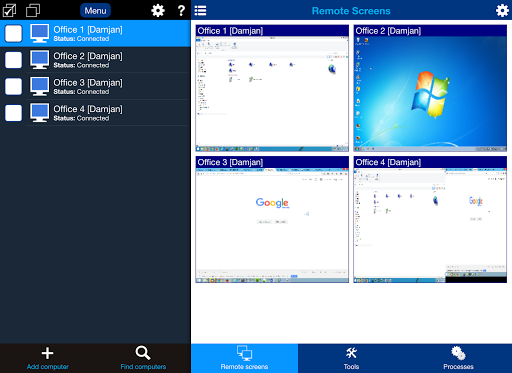Viewport: 512px width, 373px height.
Task: Check the Office 4 [Damjan] checkbox
Action: tap(13, 113)
